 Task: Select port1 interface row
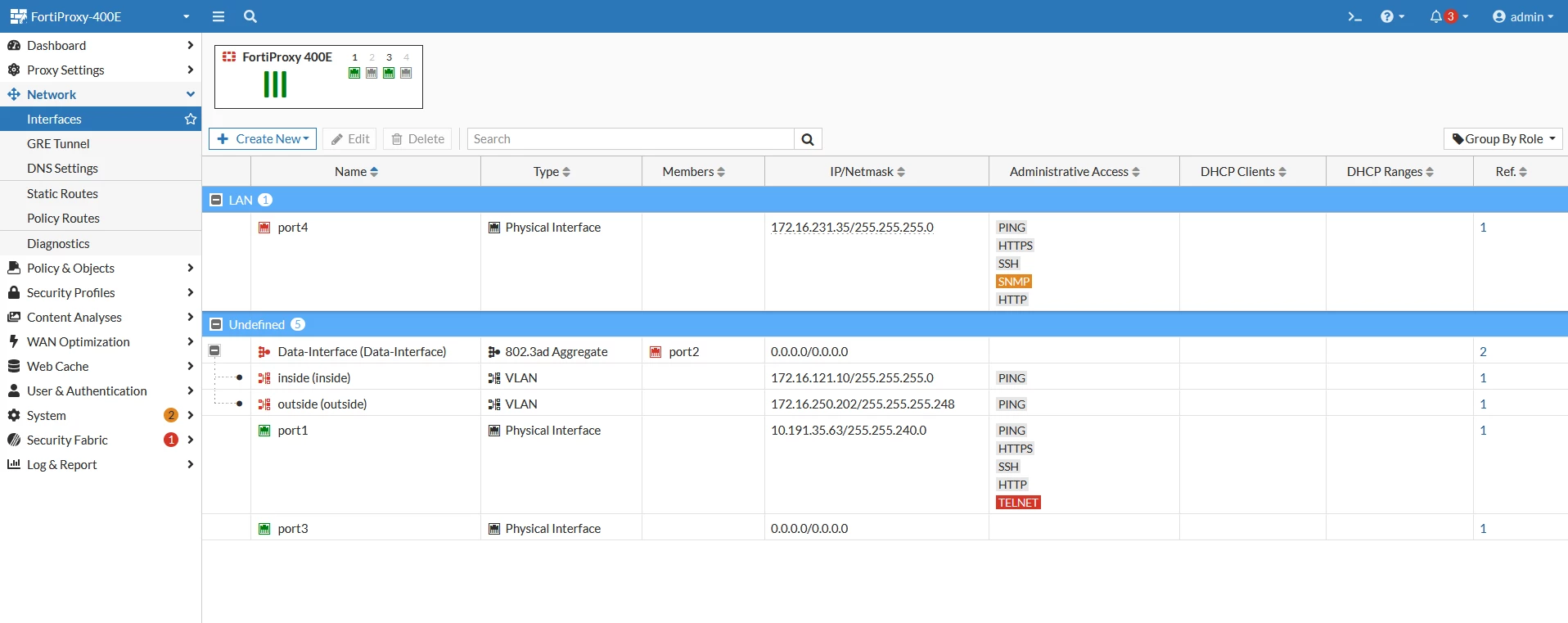885,465
